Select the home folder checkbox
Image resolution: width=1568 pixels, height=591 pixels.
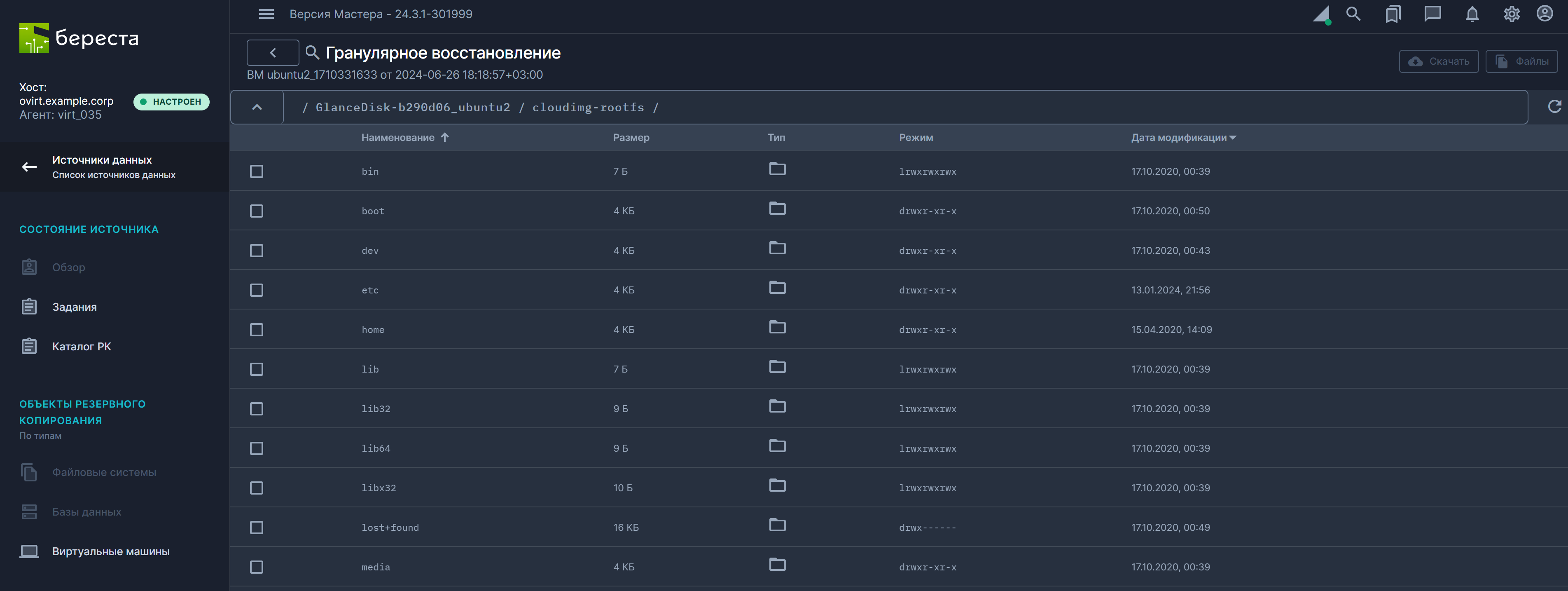[x=257, y=330]
